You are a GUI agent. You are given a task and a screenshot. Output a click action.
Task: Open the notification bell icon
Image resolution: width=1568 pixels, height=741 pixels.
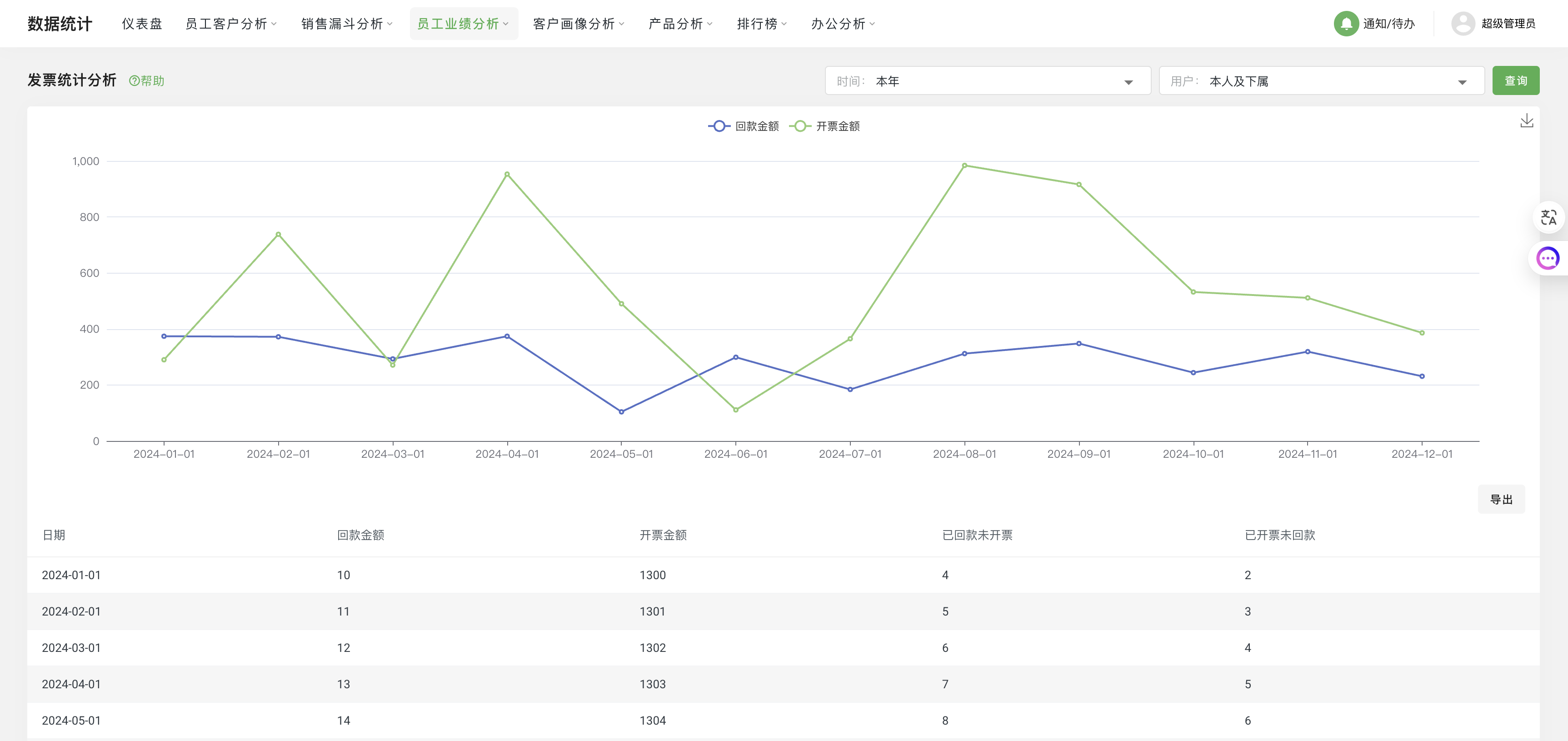pos(1347,23)
